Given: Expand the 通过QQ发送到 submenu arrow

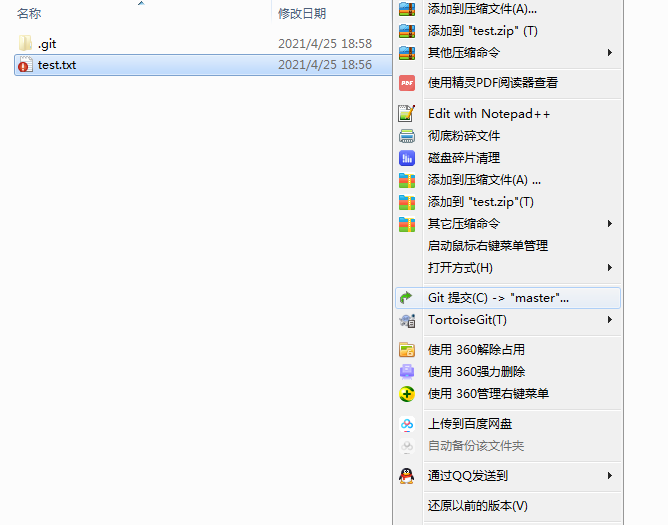Looking at the screenshot, I should click(610, 476).
